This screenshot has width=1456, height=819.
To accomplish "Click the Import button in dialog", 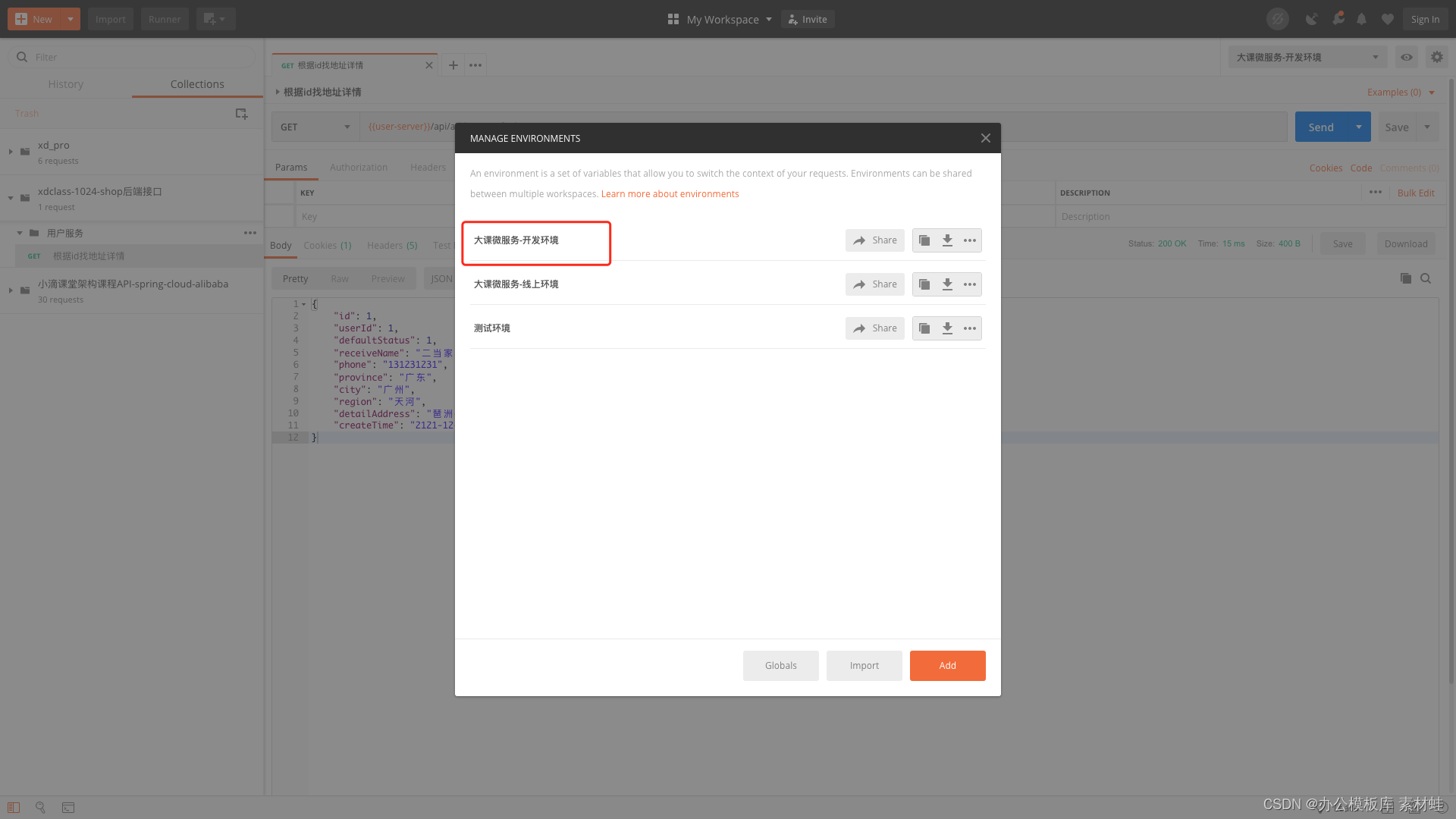I will [864, 666].
